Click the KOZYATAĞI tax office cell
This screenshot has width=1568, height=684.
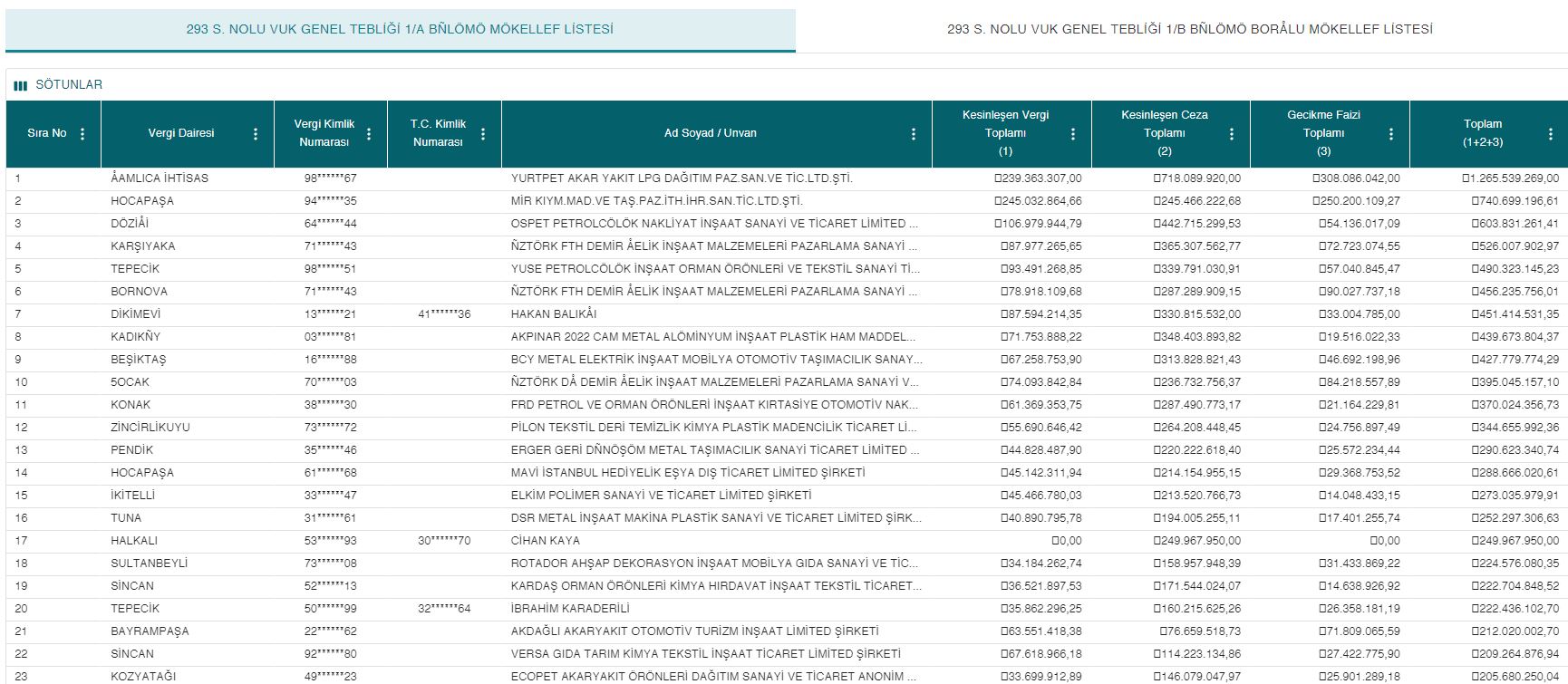coord(143,677)
